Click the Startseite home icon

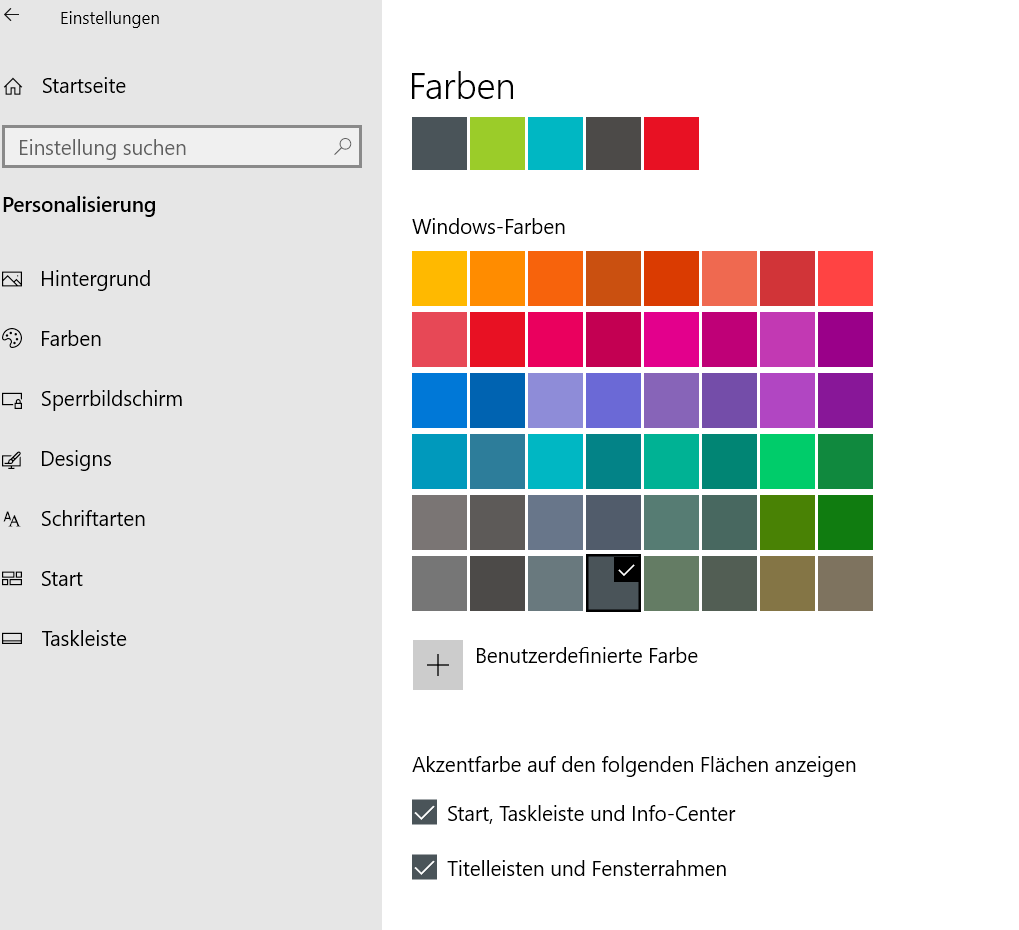(x=13, y=87)
